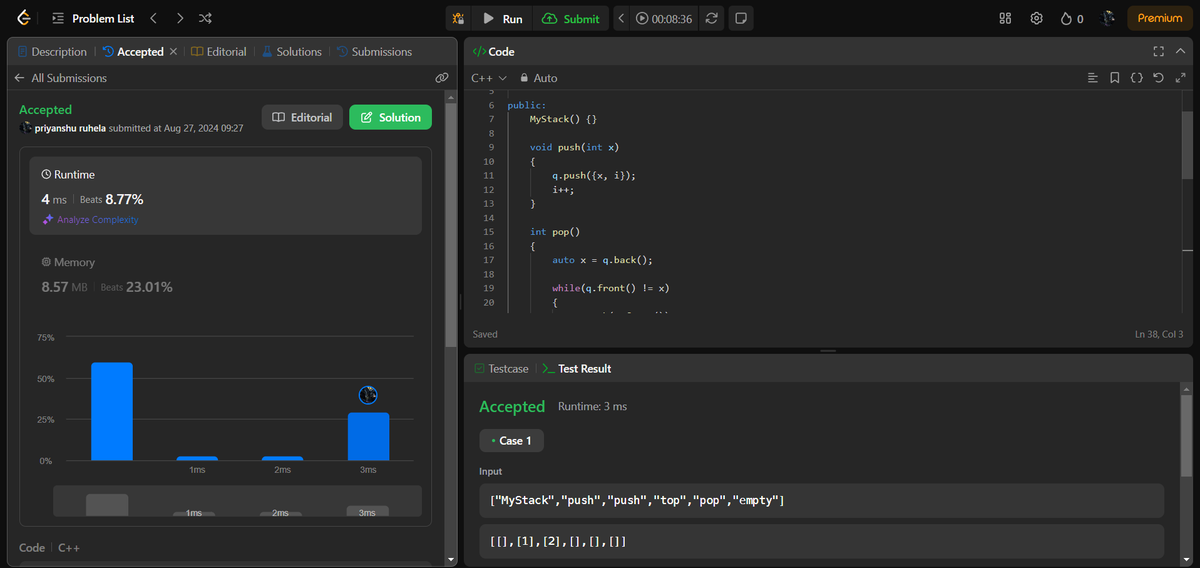This screenshot has width=1200, height=568.
Task: Select the Memory statistics card
Action: (x=225, y=275)
